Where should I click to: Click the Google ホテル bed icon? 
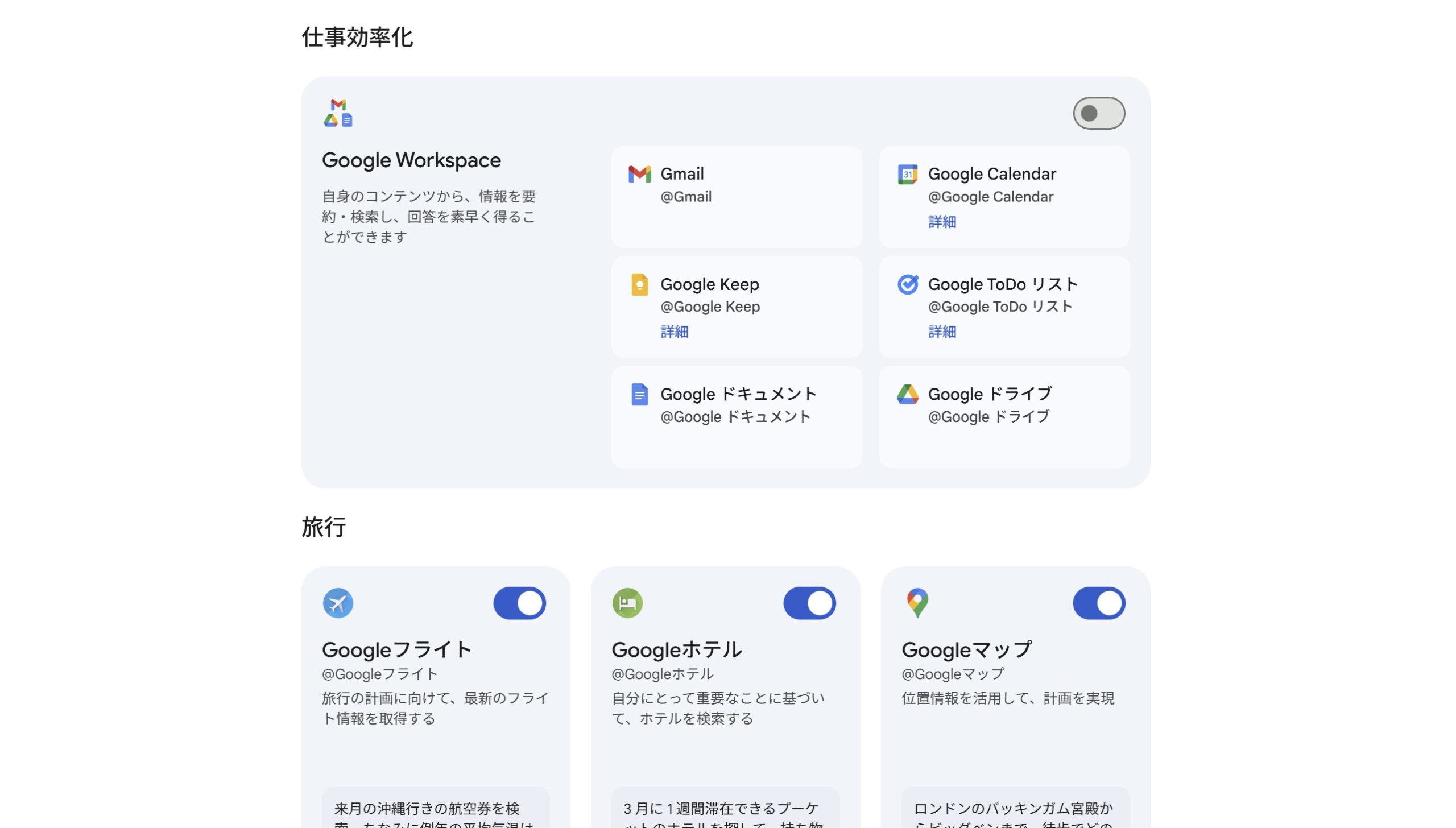pyautogui.click(x=627, y=603)
